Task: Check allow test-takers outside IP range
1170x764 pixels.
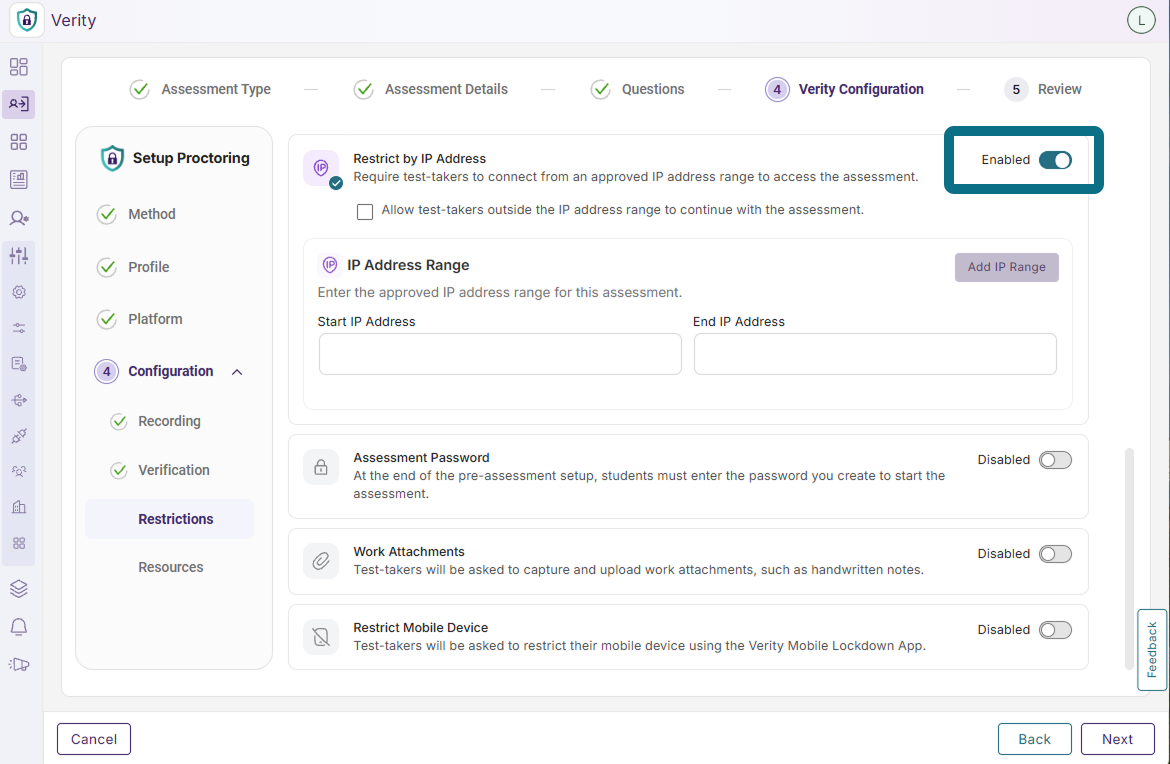Action: [365, 212]
